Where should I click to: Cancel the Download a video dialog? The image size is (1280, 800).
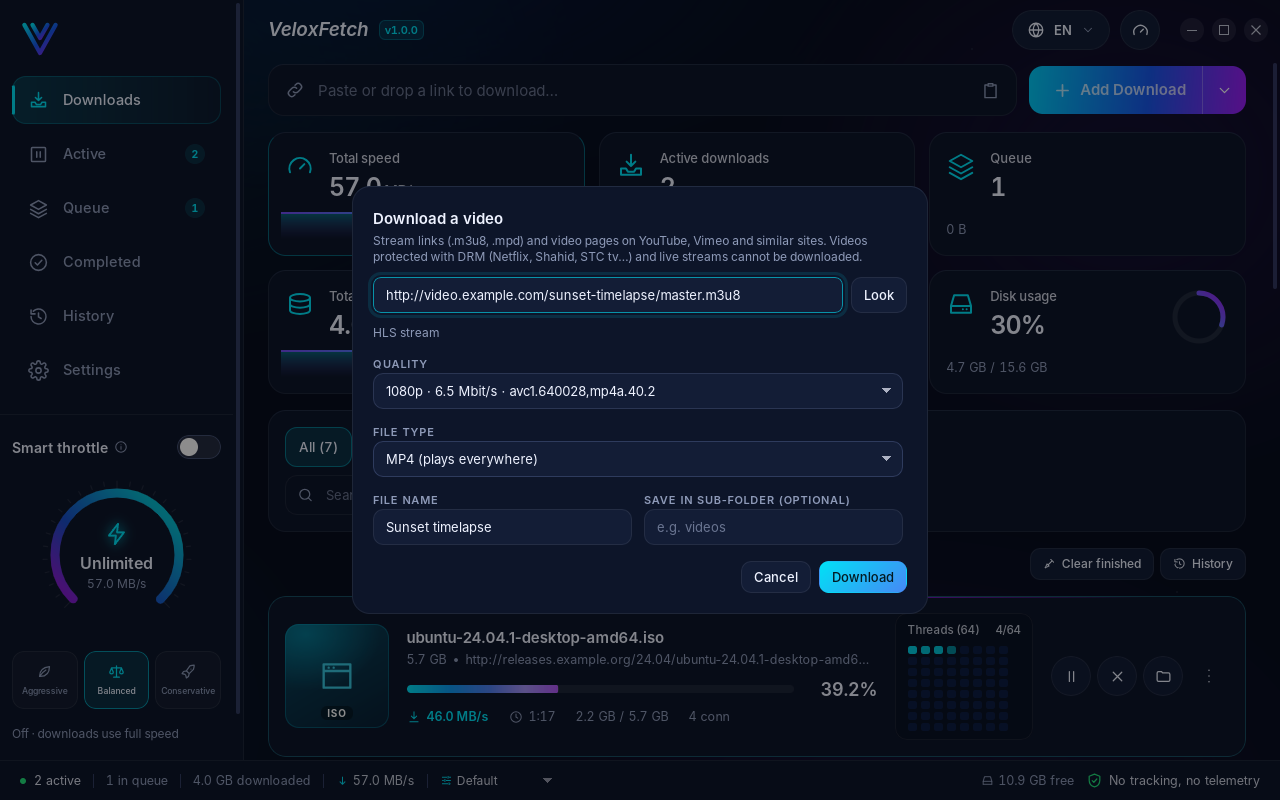coord(776,577)
